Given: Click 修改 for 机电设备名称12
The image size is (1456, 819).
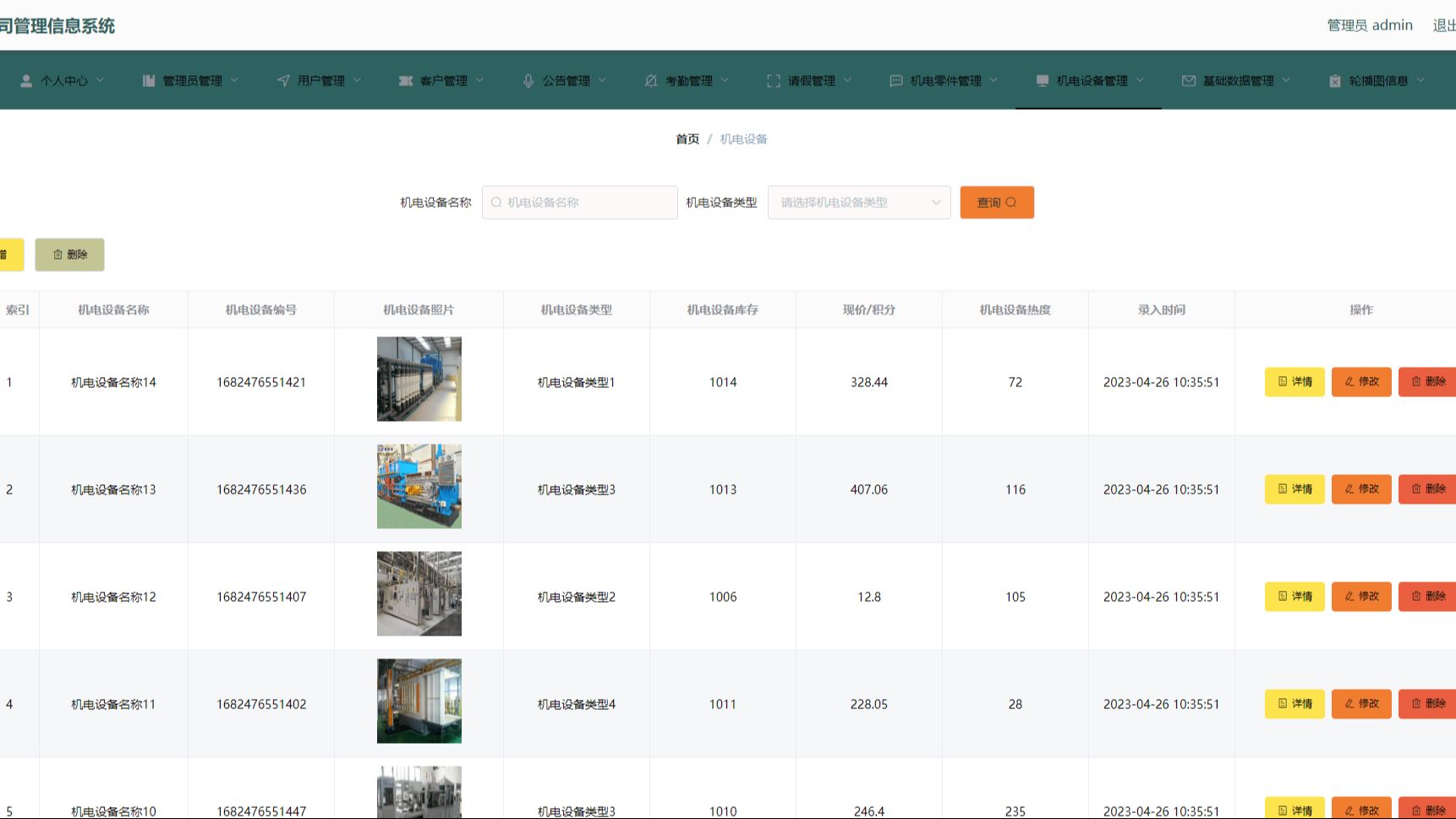Looking at the screenshot, I should 1361,597.
